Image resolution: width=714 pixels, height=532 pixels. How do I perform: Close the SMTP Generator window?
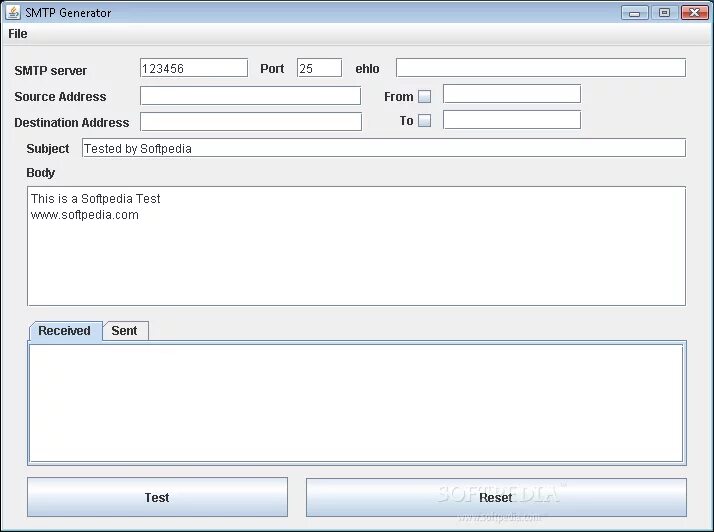(694, 13)
